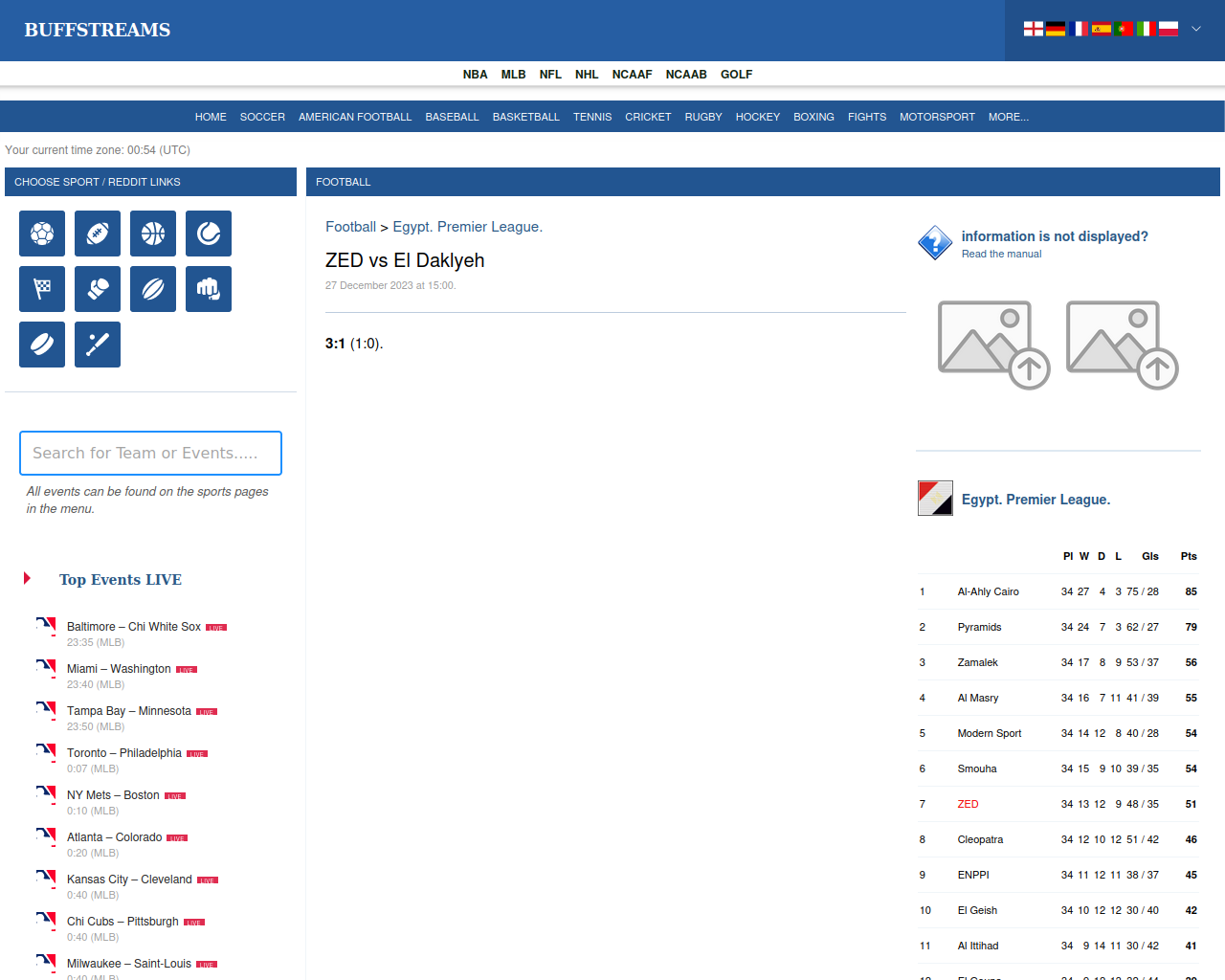Click the first team logo placeholder image

(x=994, y=345)
